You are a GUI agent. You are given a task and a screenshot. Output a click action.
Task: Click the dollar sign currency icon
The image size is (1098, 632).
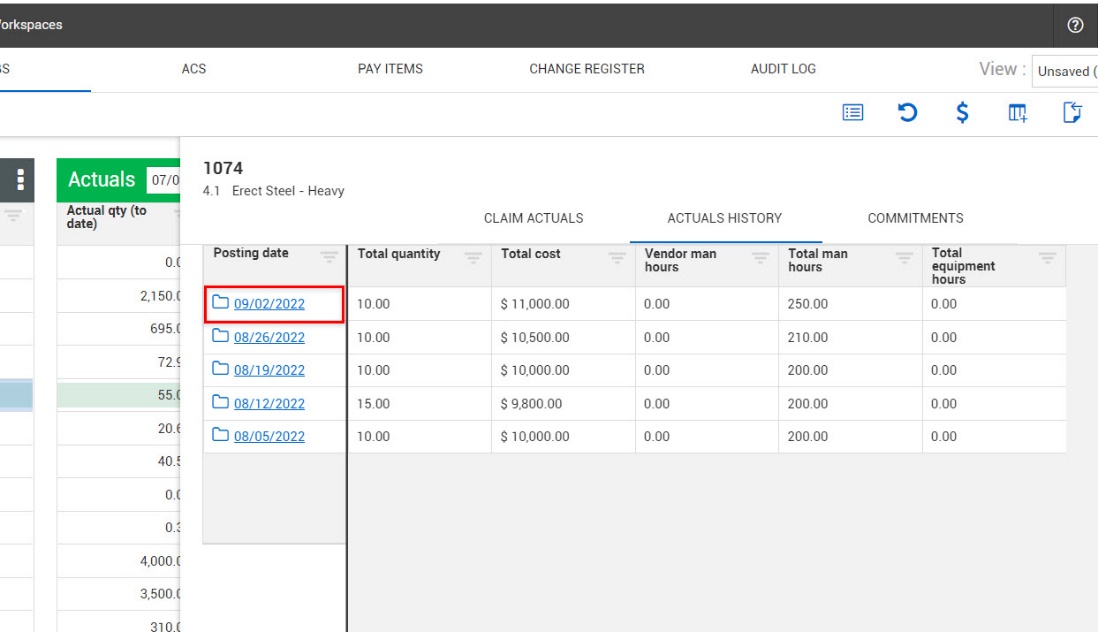(962, 113)
